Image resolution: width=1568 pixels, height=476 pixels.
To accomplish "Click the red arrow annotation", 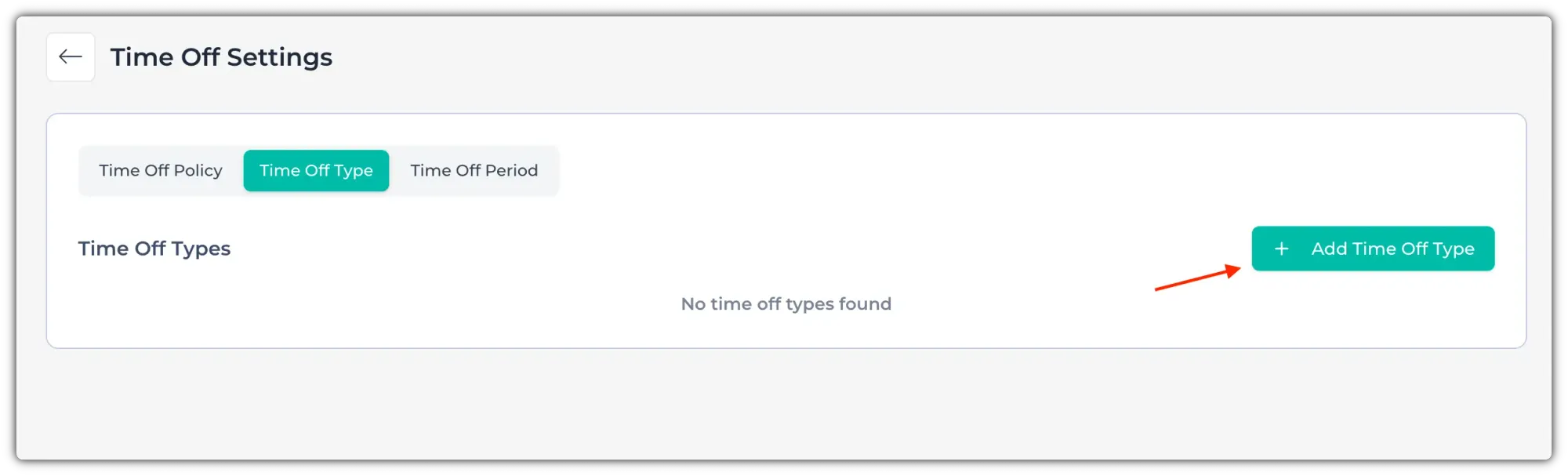I will click(x=1197, y=278).
